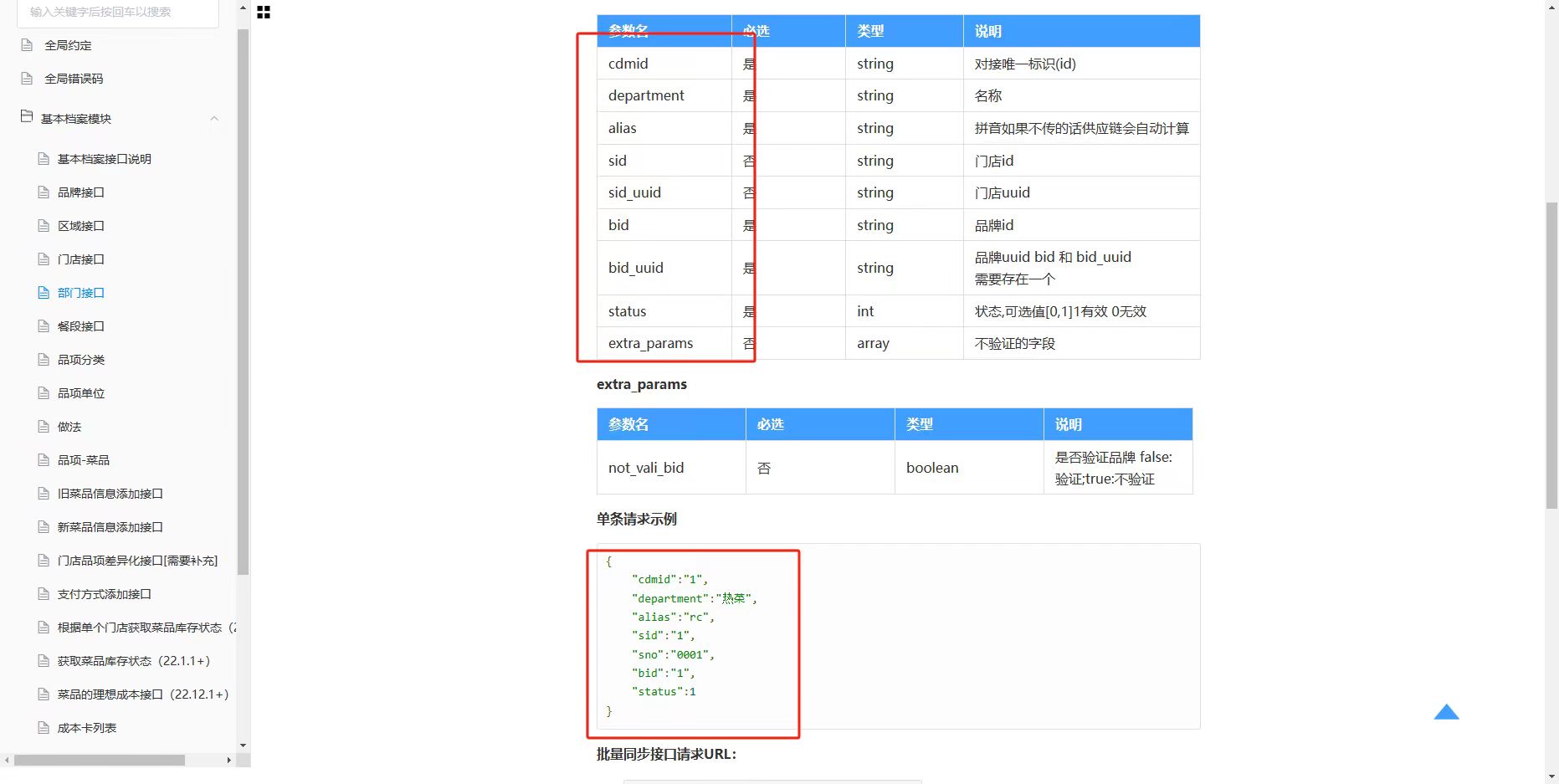
Task: Click document icon beside 品项-菜品
Action: (x=44, y=460)
